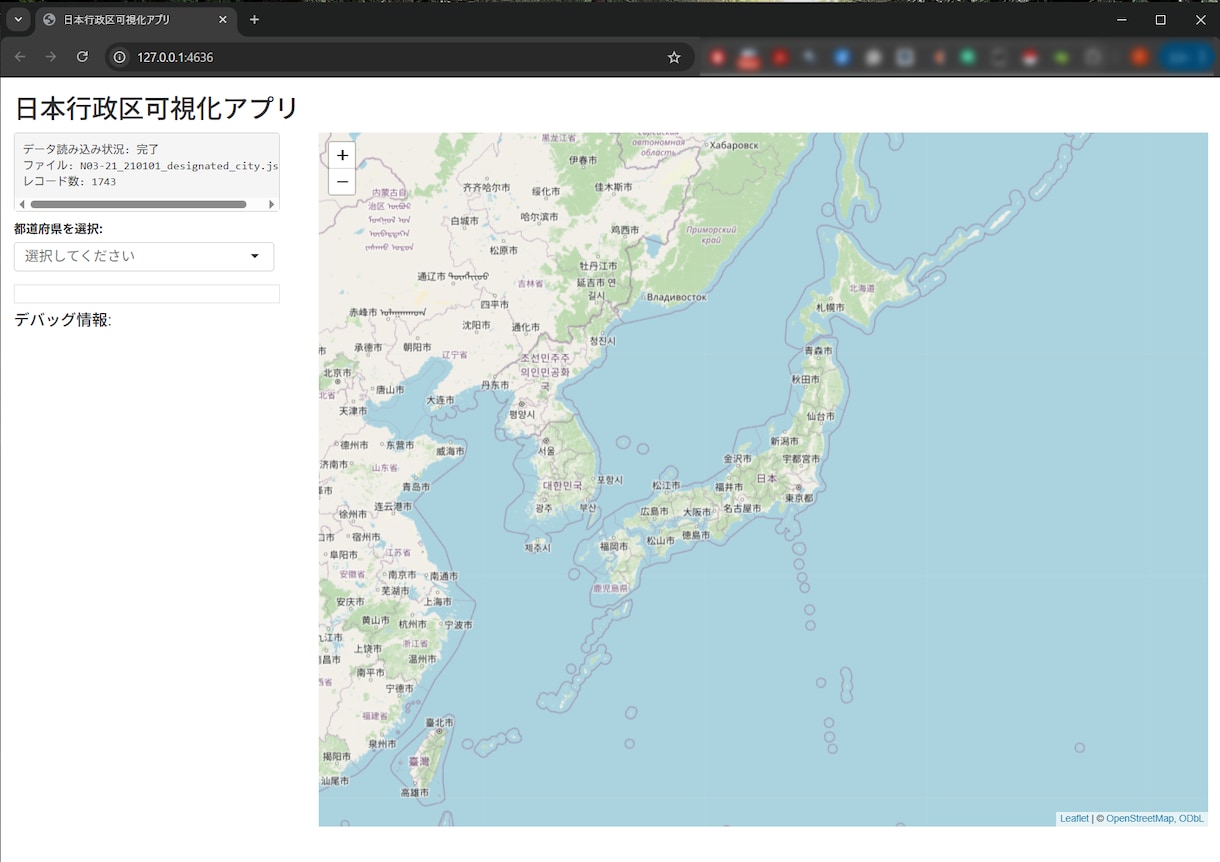1220x862 pixels.
Task: Close the 日本行政区可視化アプリ tab
Action: click(223, 20)
